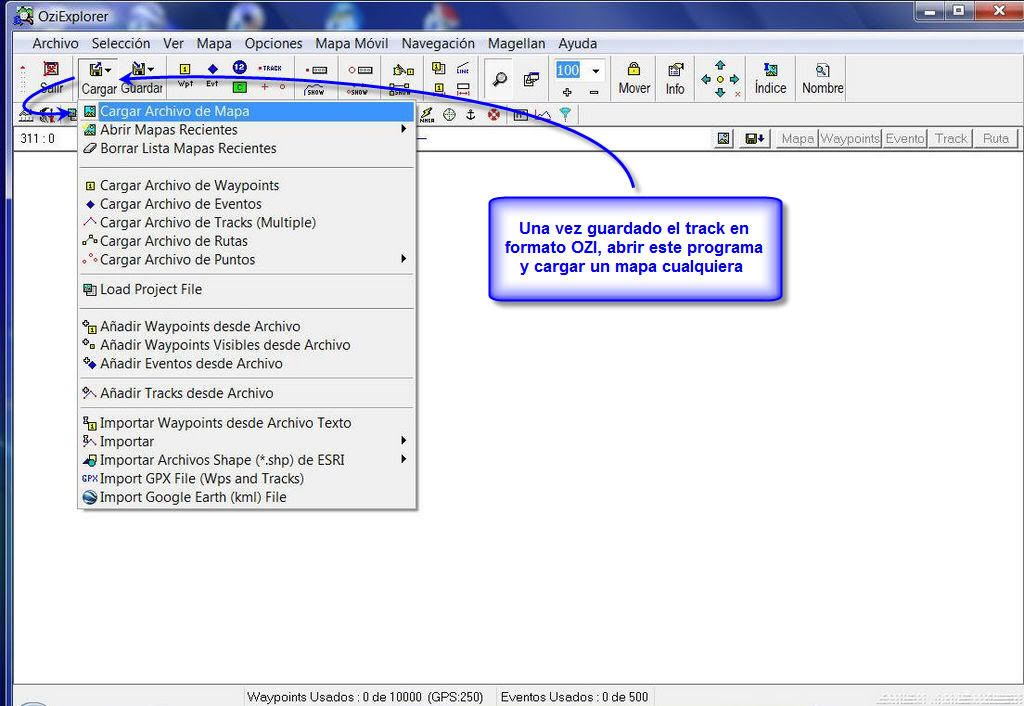Open the Info toolbar button
The width and height of the screenshot is (1024, 706).
(675, 78)
